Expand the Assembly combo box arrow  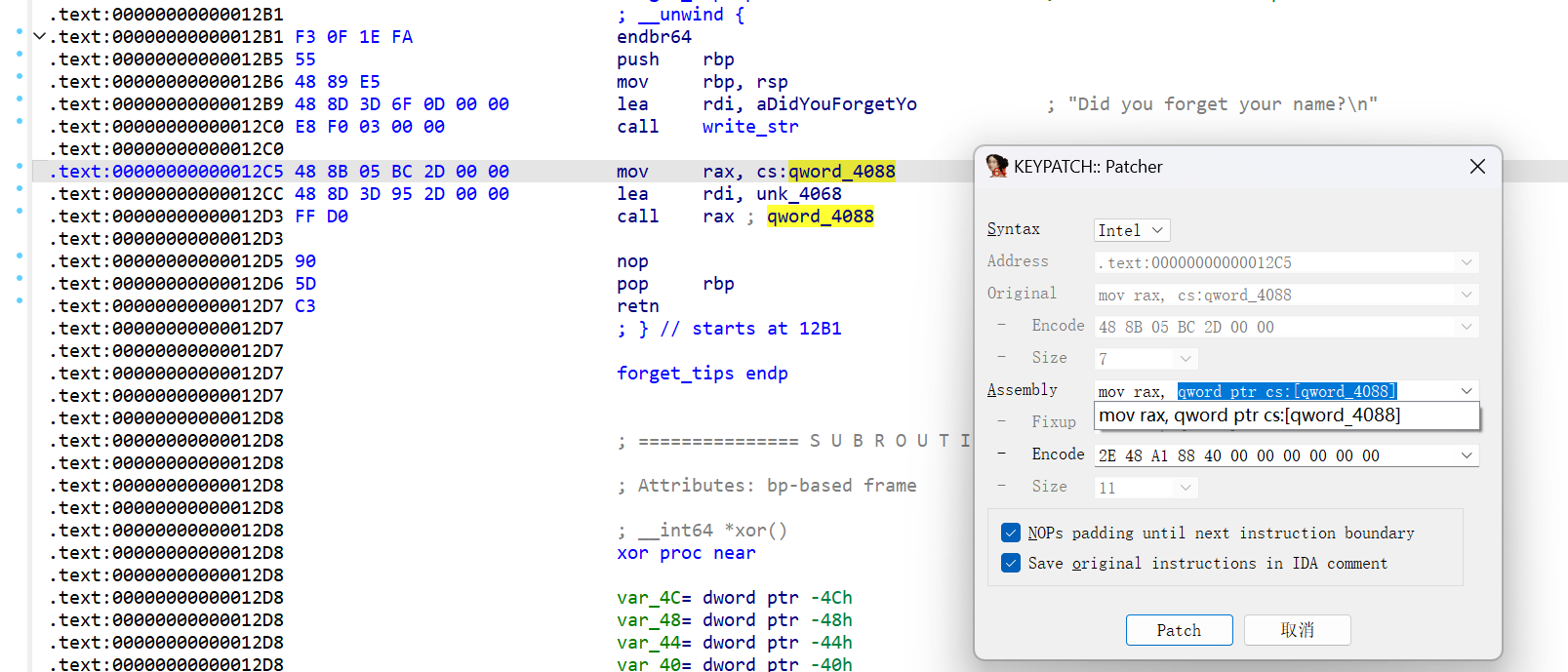[x=1466, y=391]
